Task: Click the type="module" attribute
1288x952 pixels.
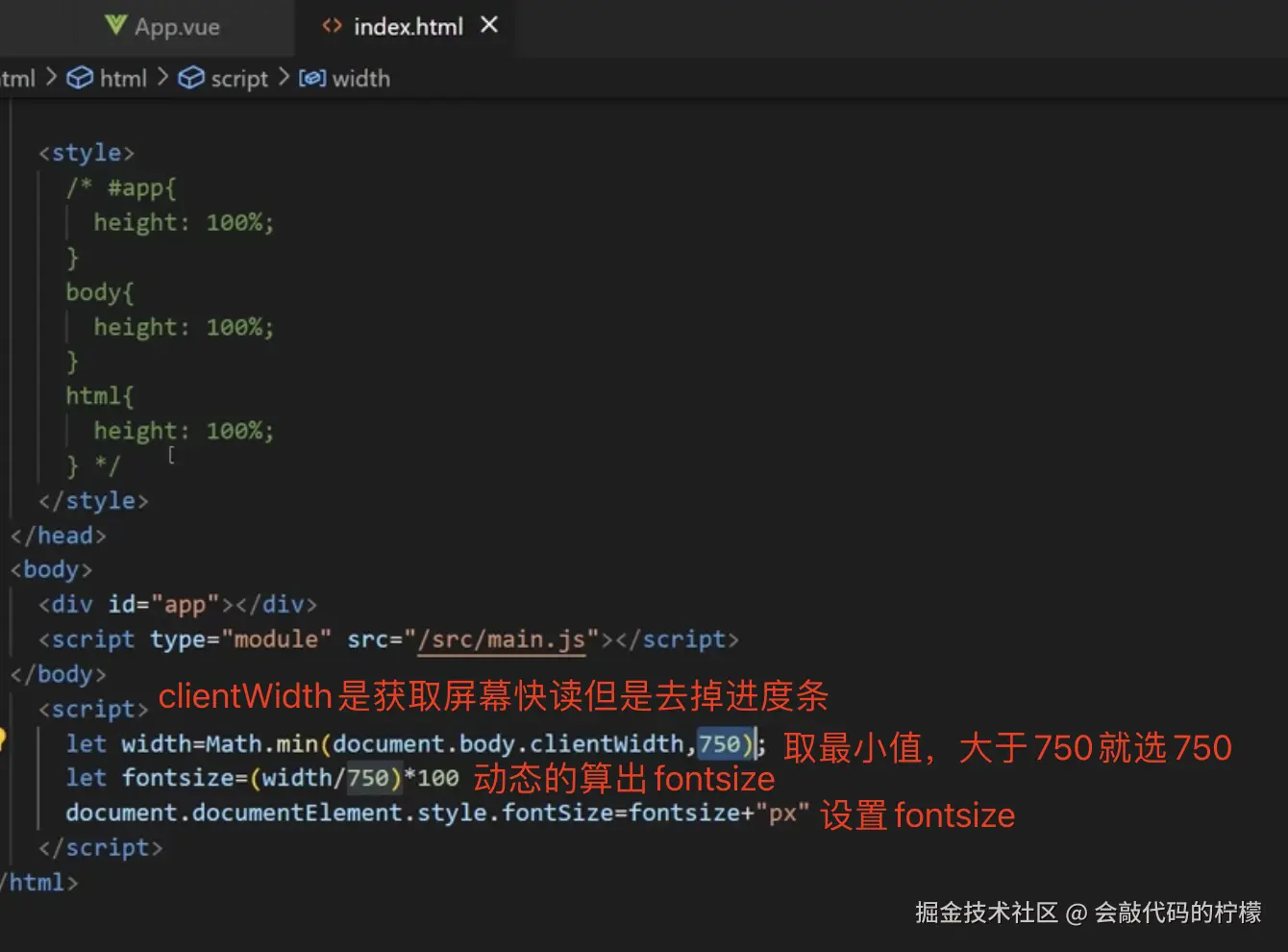Action: pyautogui.click(x=240, y=639)
